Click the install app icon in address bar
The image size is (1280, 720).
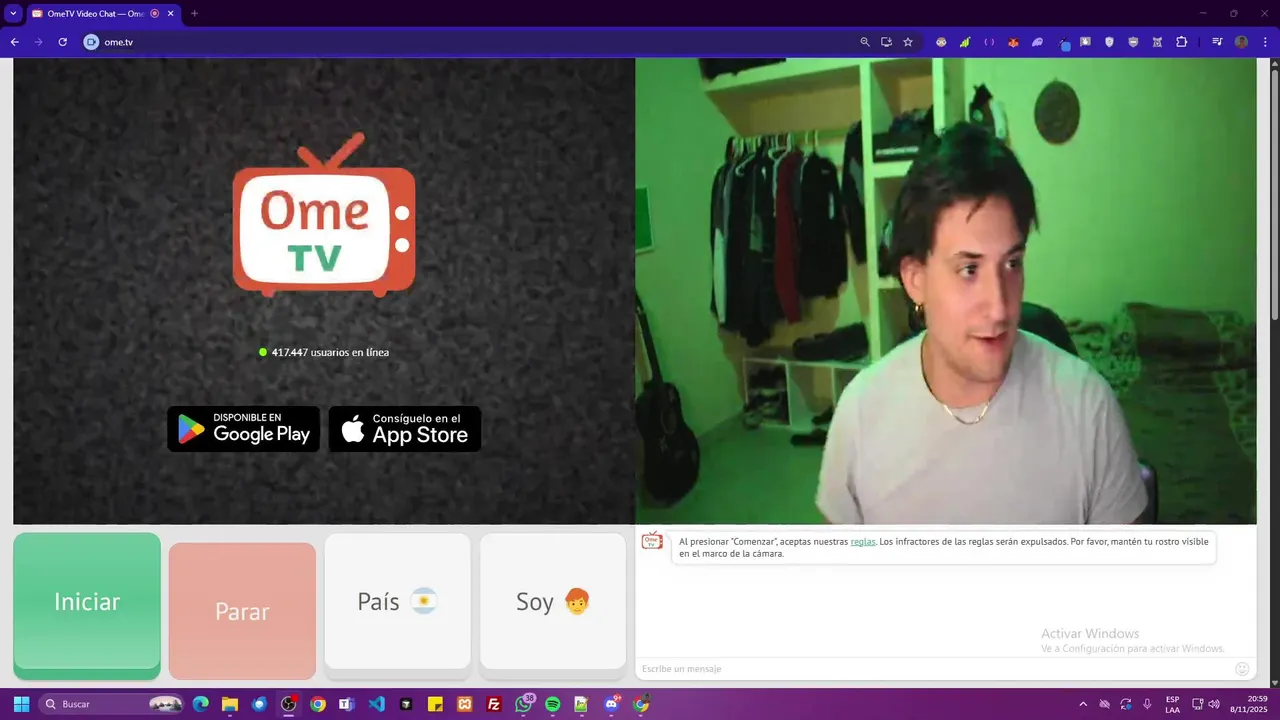point(886,42)
